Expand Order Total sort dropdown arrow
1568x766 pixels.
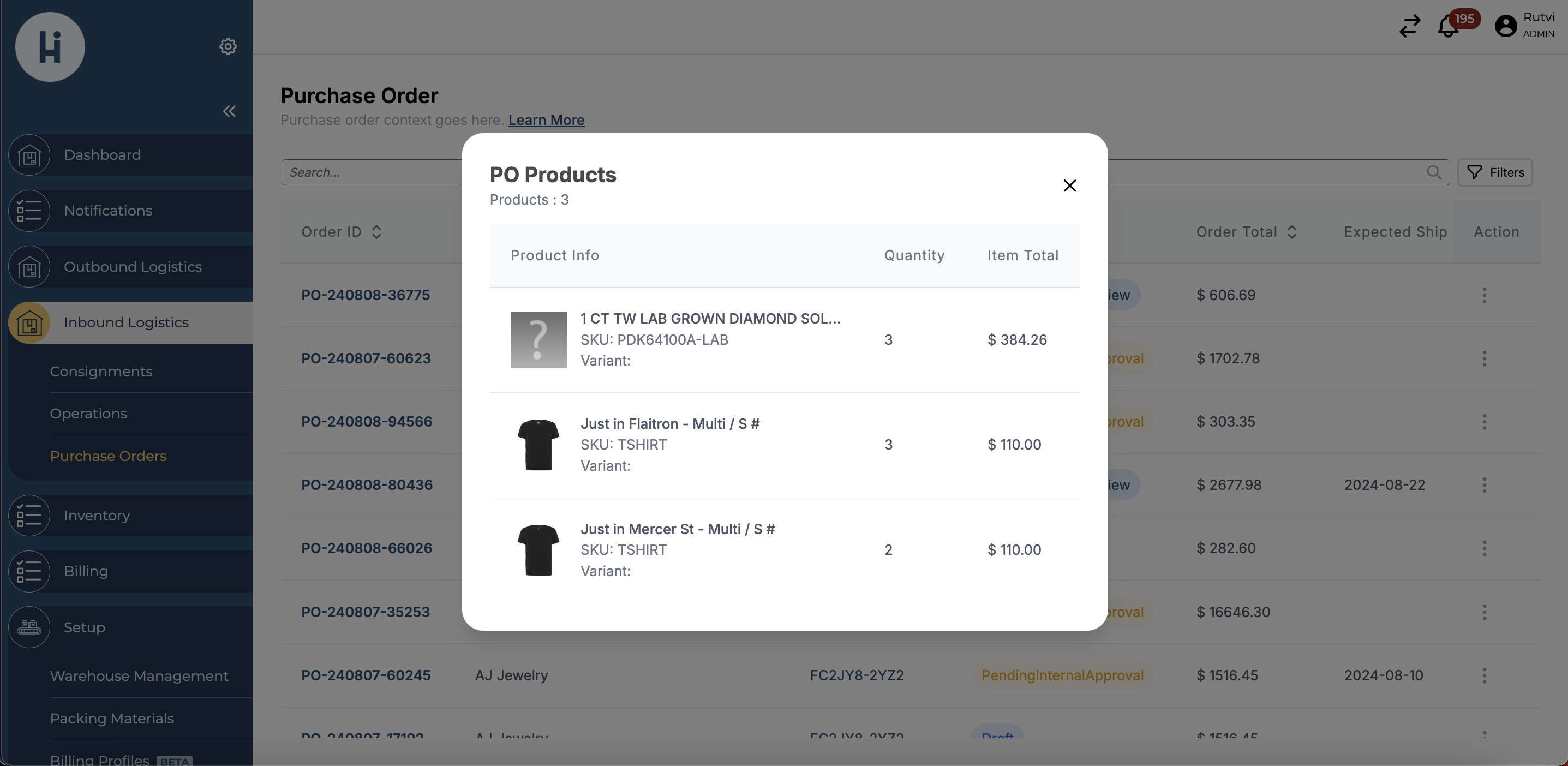[x=1292, y=232]
